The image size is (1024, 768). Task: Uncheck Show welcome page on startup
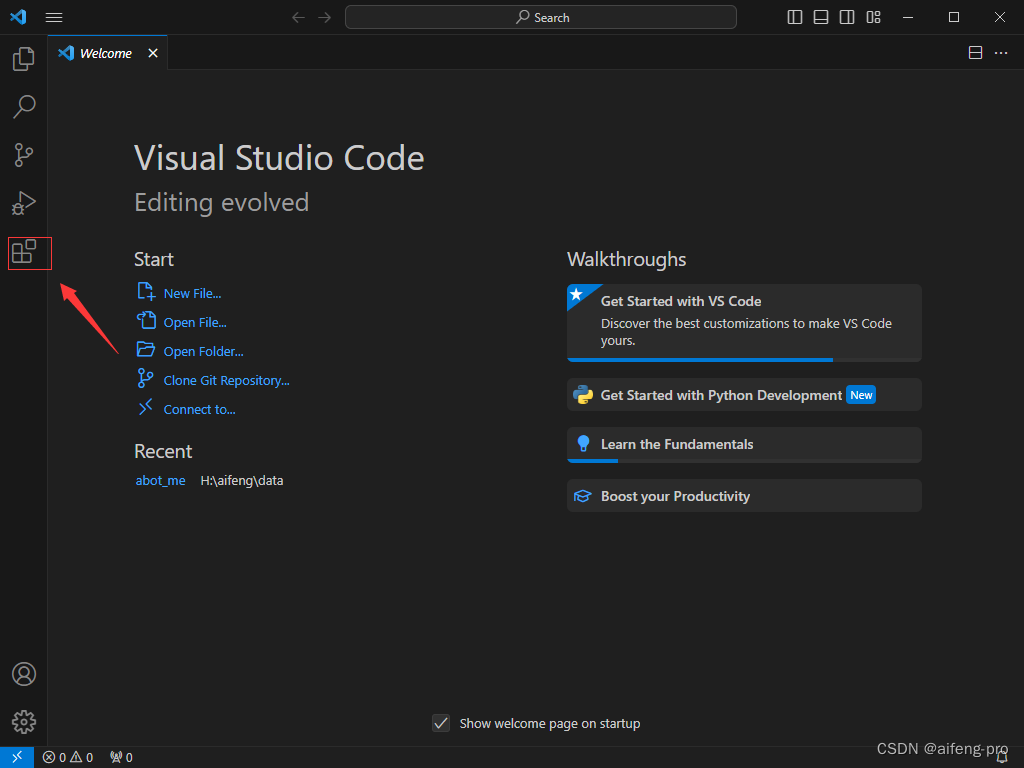[441, 723]
